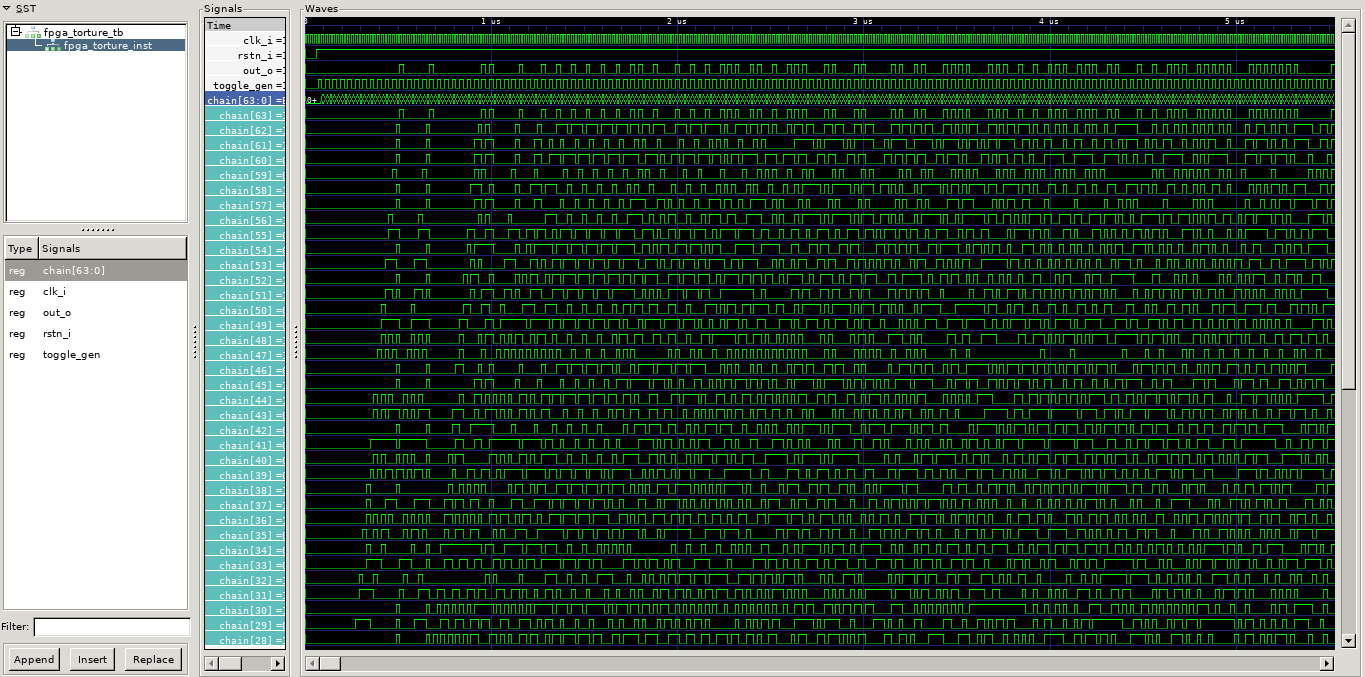Select the chain[50] trace
The width and height of the screenshot is (1365, 677).
[x=245, y=310]
